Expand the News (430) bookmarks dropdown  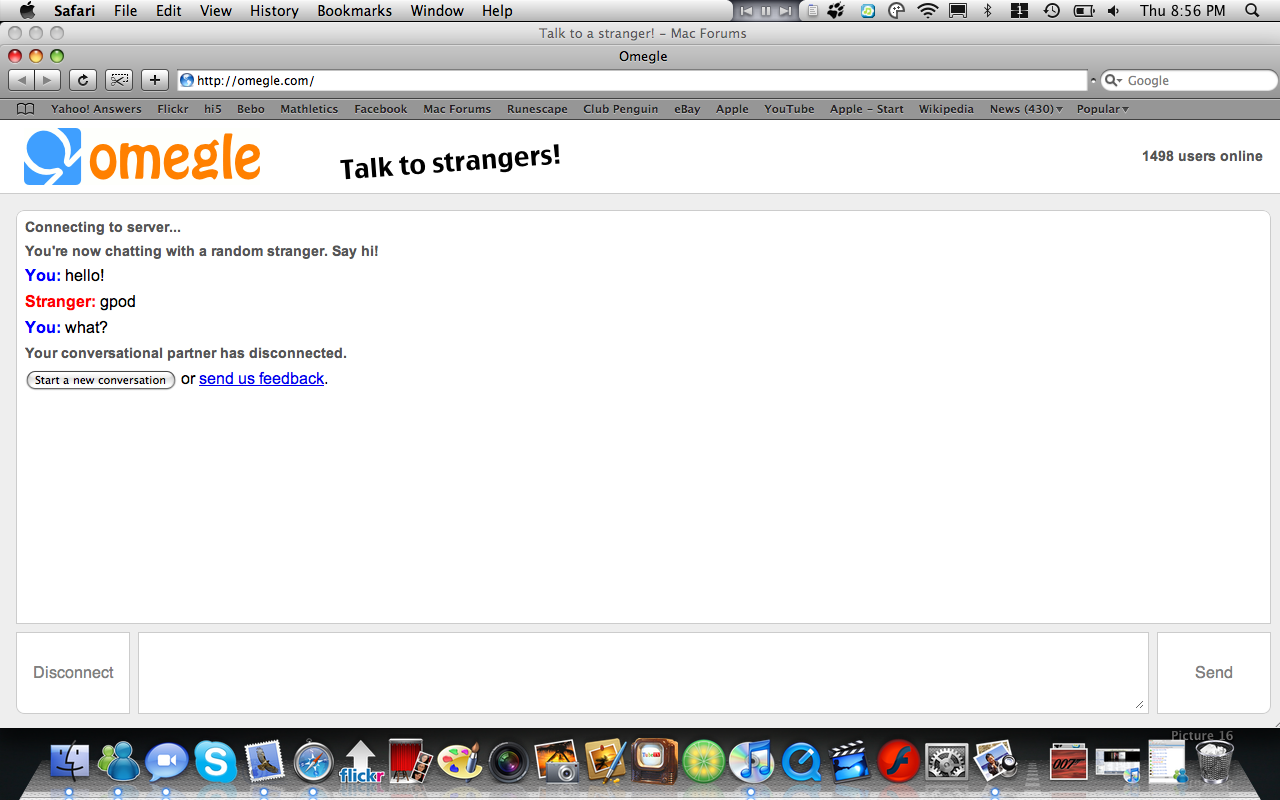pos(1026,109)
